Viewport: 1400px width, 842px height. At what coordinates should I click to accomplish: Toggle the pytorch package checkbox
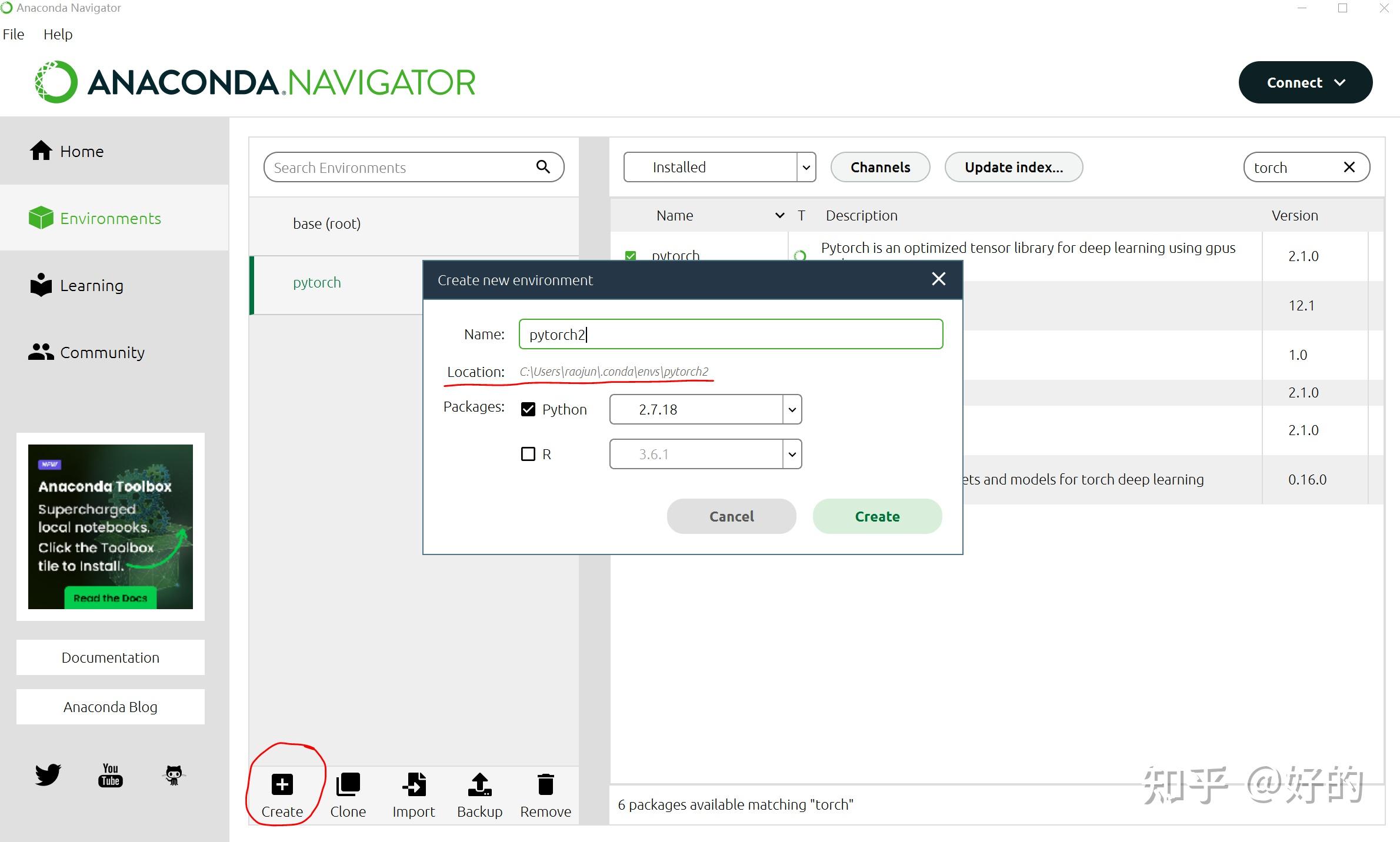point(631,256)
